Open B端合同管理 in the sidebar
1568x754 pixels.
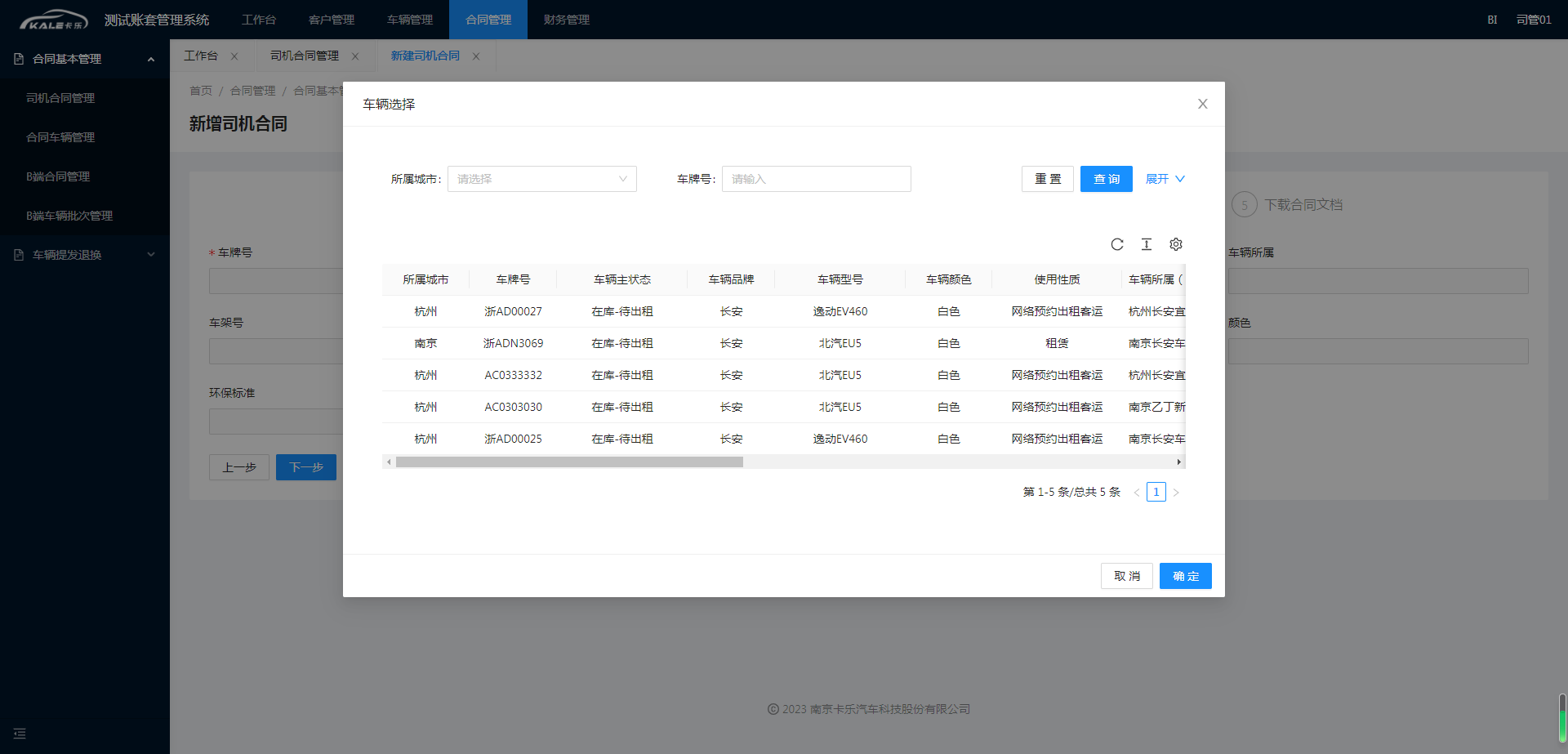[x=85, y=176]
